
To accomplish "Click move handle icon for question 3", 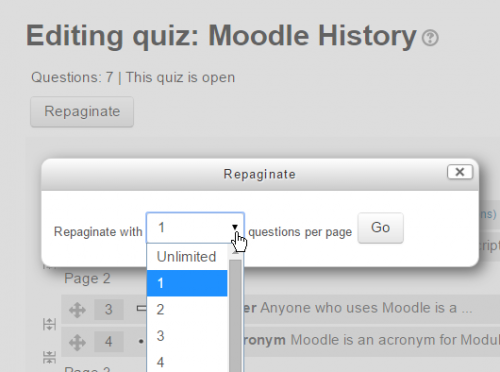I will (77, 310).
